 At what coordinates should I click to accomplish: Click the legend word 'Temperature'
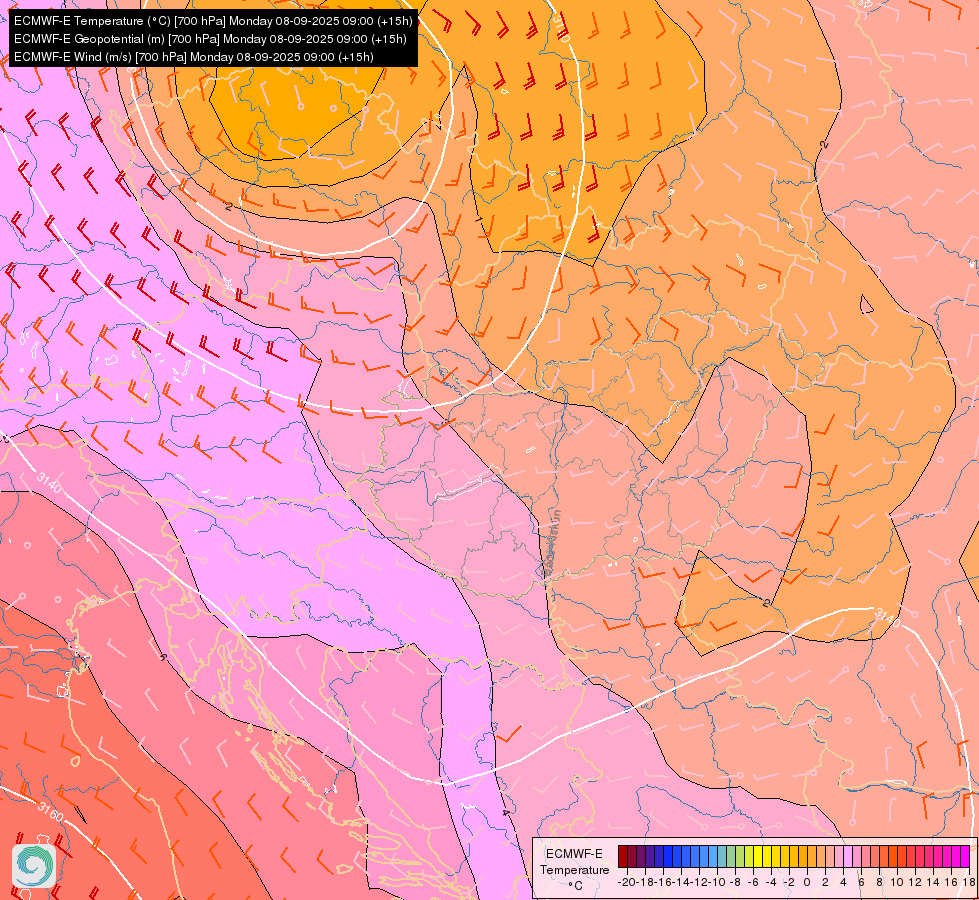pos(575,870)
